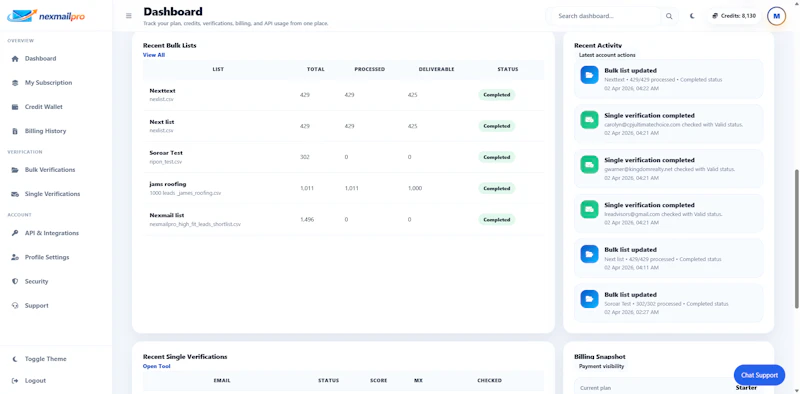This screenshot has height=394, width=800.
Task: Select the Next list row name
Action: tap(162, 122)
